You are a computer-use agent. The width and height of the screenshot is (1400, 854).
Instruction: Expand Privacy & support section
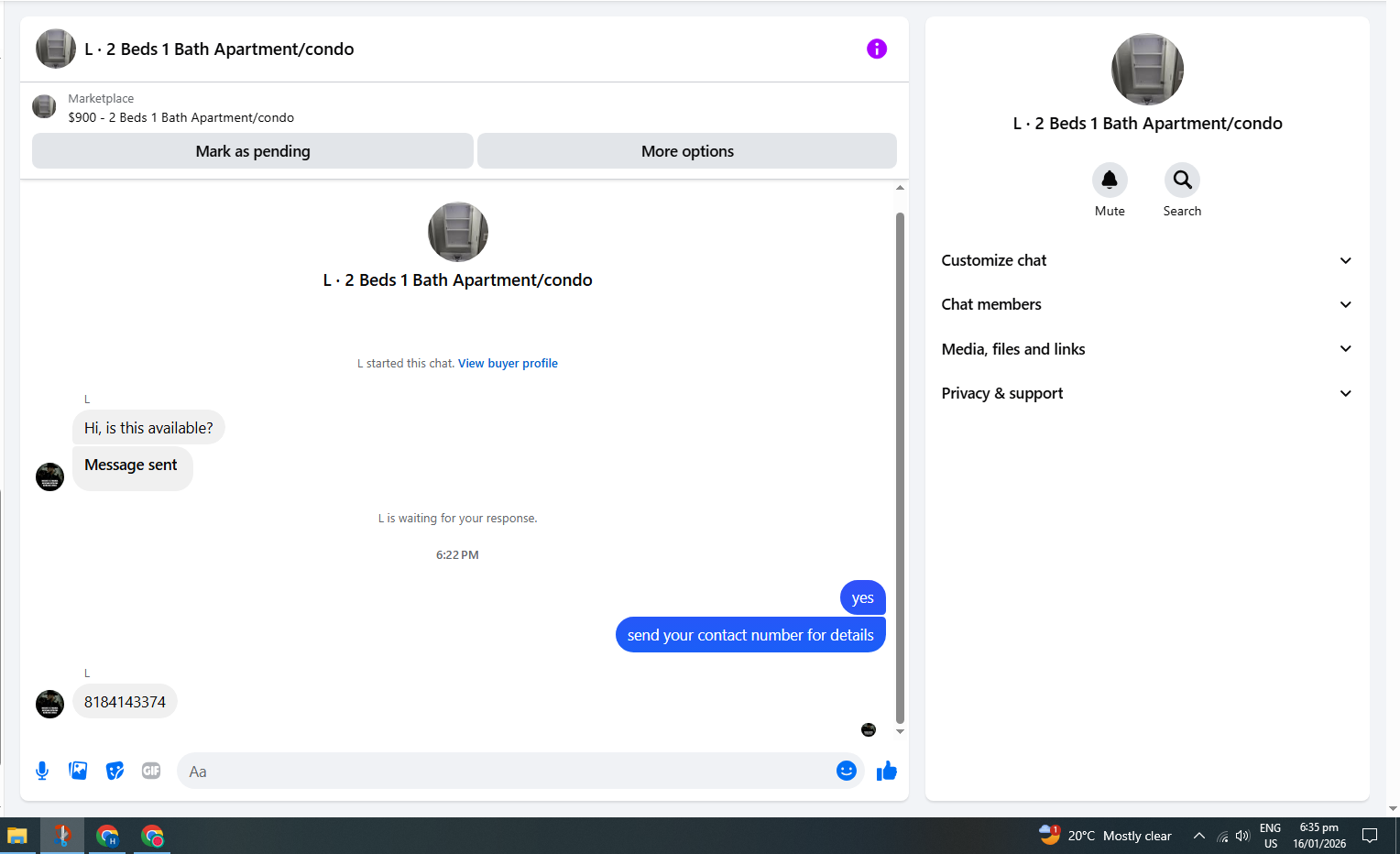[x=1147, y=393]
